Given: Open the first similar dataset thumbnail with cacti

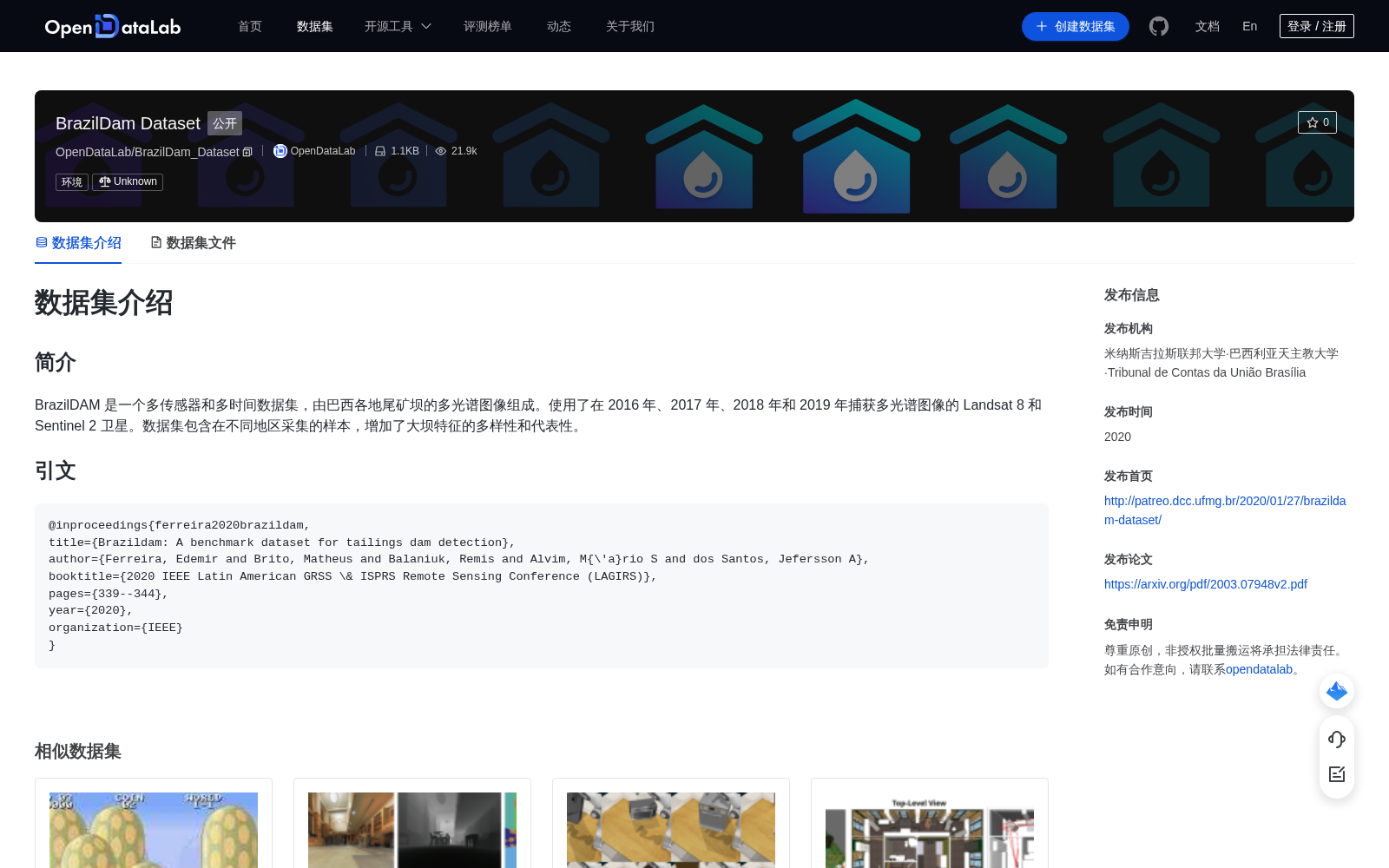Looking at the screenshot, I should 154,830.
